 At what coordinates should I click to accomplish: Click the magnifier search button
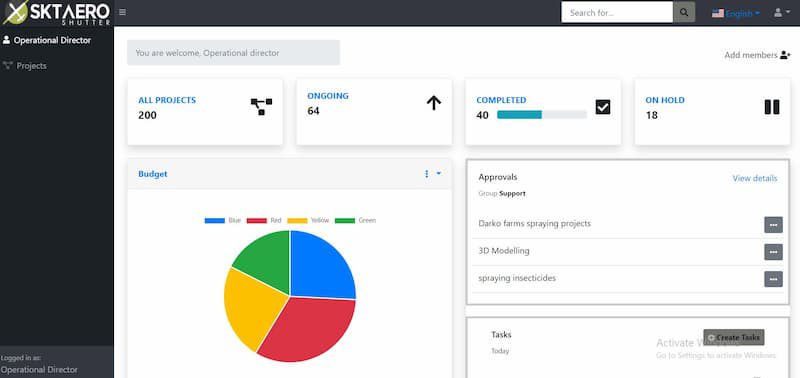pos(684,12)
